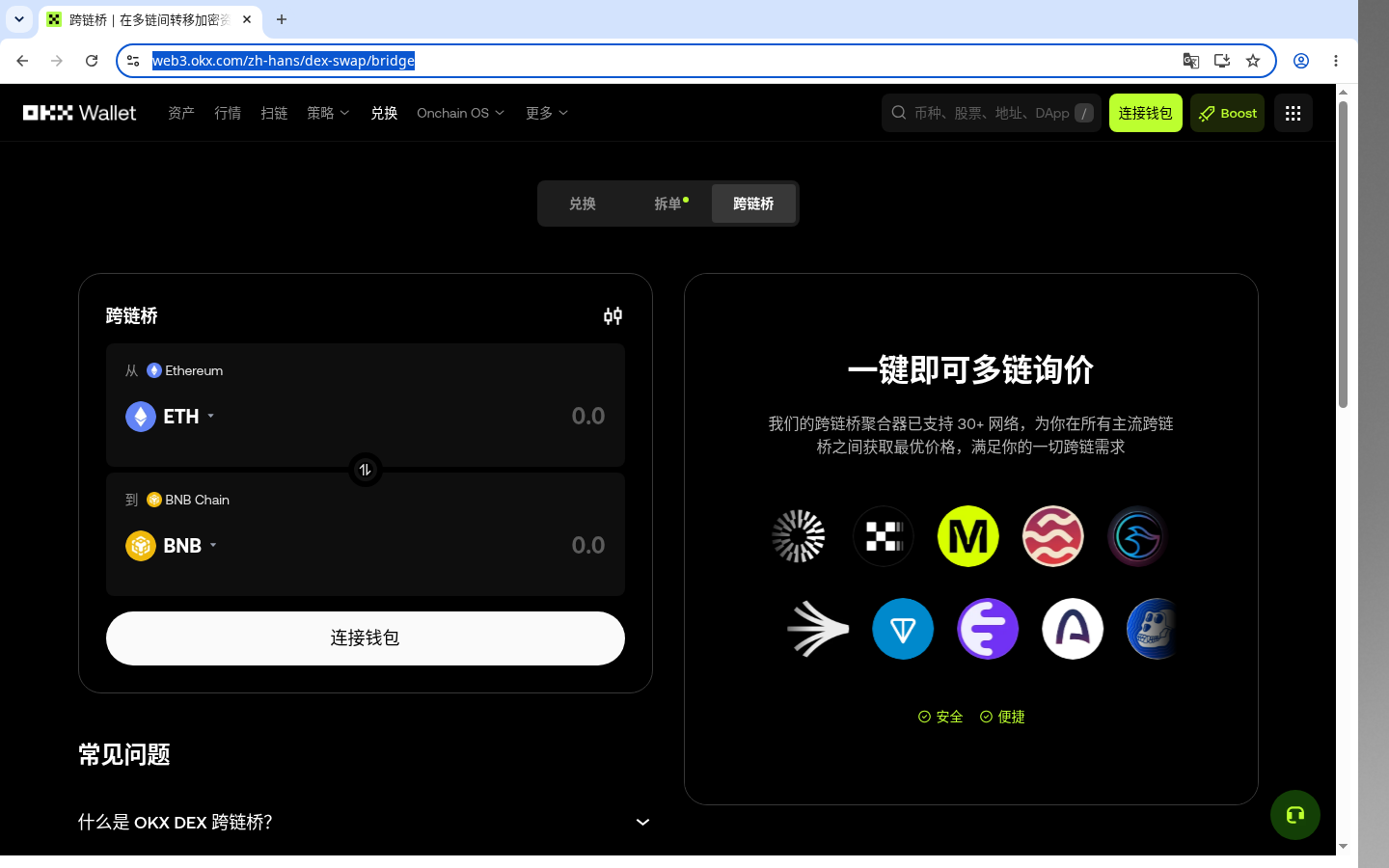Viewport: 1389px width, 868px height.
Task: Click the ETH amount input field
Action: tap(587, 417)
